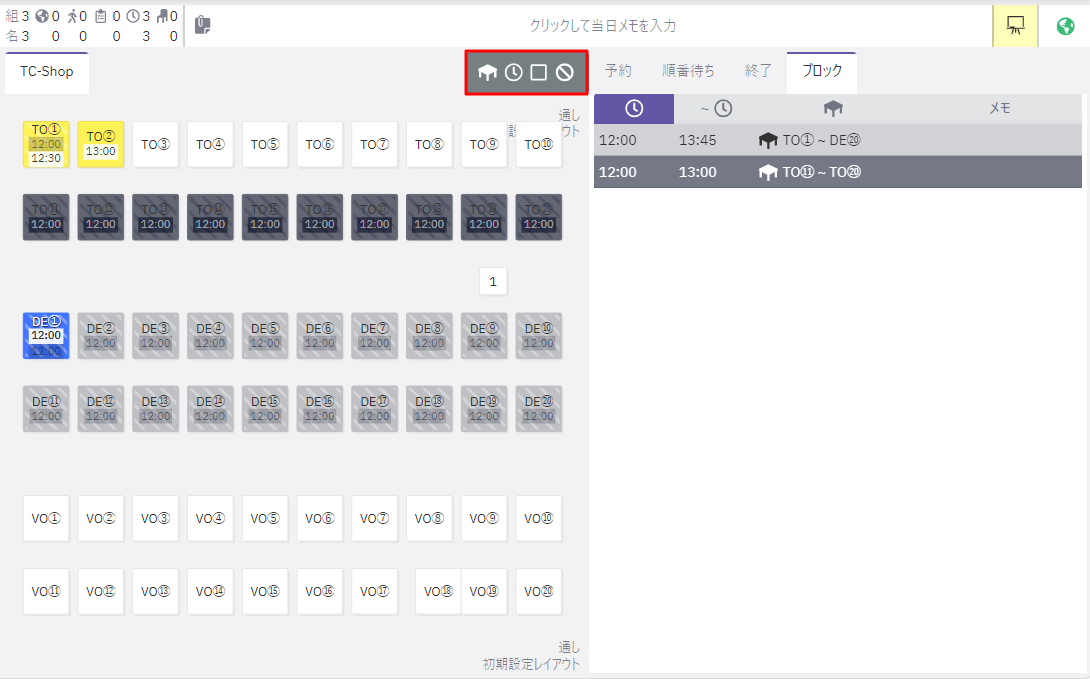Select the 終了 tab
1090x679 pixels.
[x=759, y=71]
